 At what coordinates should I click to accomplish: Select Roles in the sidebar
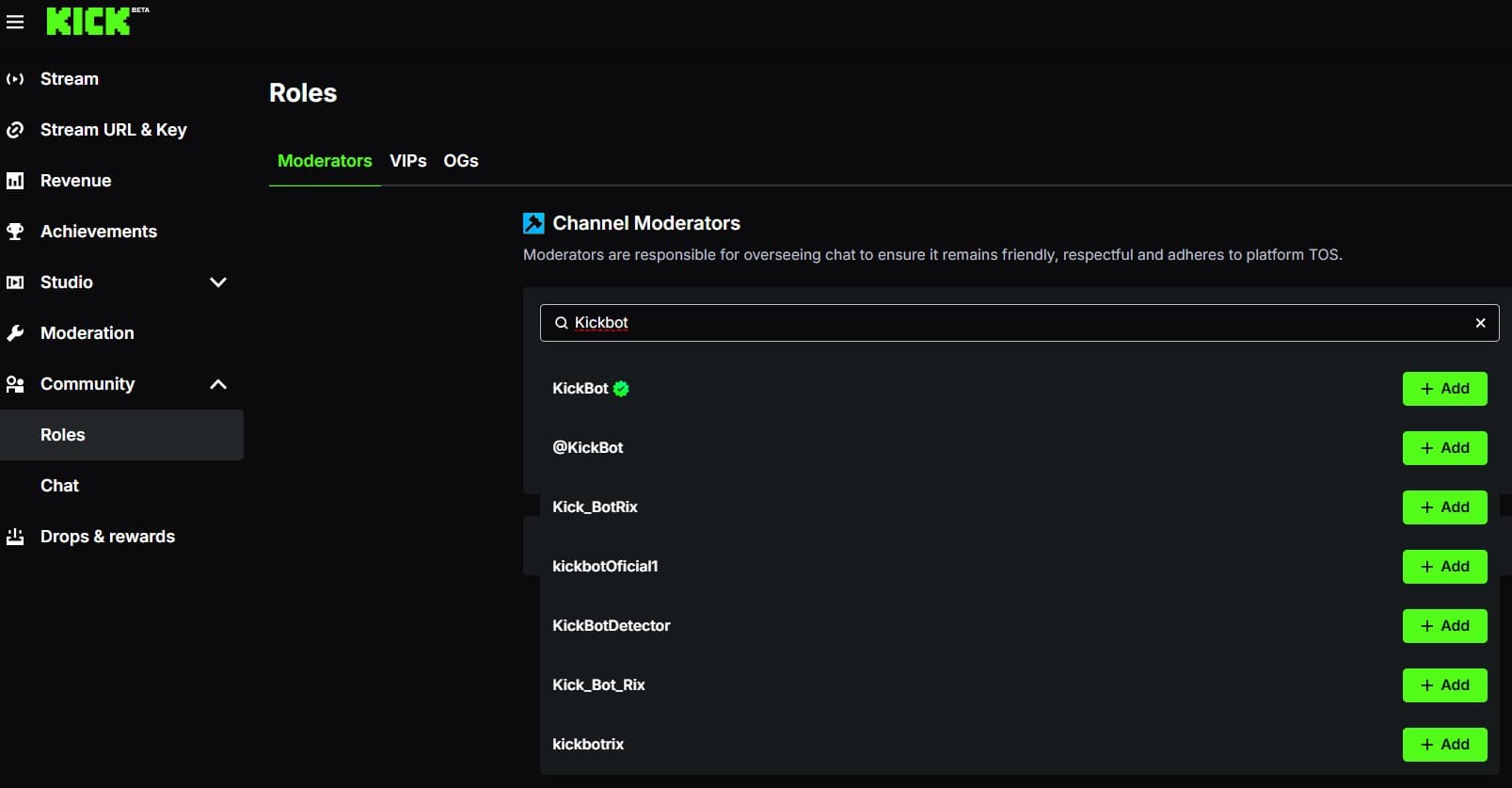[x=122, y=435]
